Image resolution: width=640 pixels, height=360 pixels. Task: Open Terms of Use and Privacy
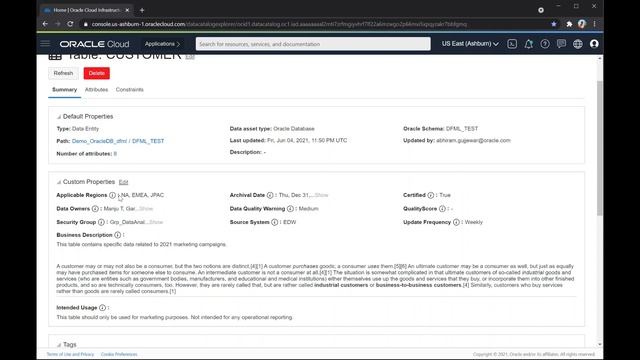click(x=70, y=354)
